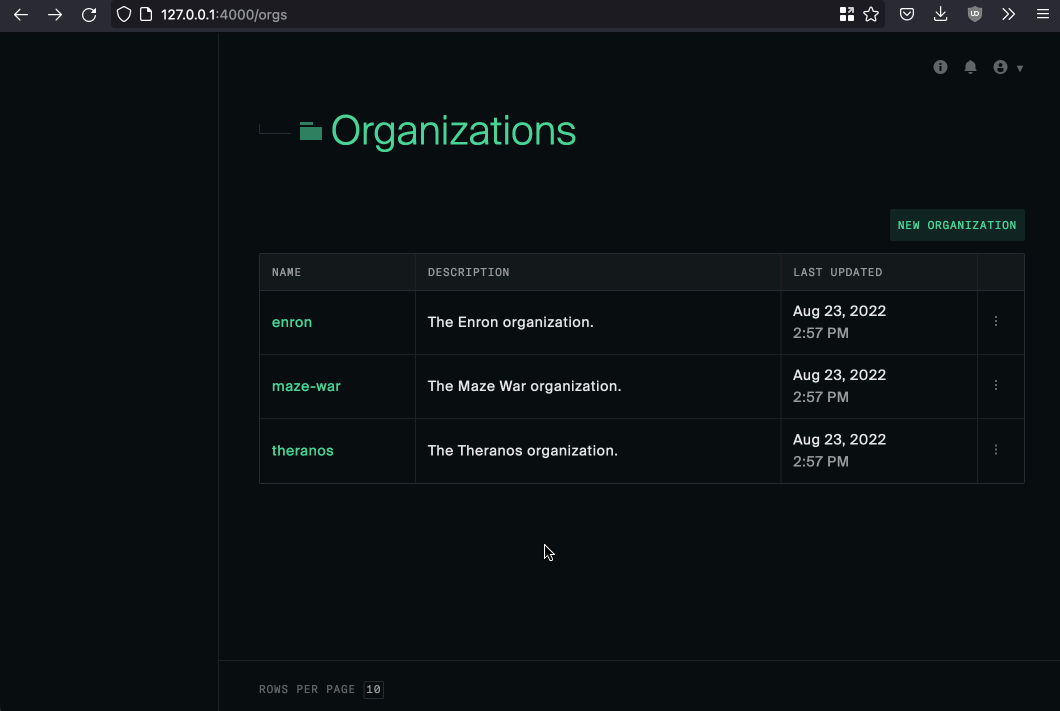Screen dimensions: 1060x711
Task: Click the Organizations page heading
Action: coord(453,130)
